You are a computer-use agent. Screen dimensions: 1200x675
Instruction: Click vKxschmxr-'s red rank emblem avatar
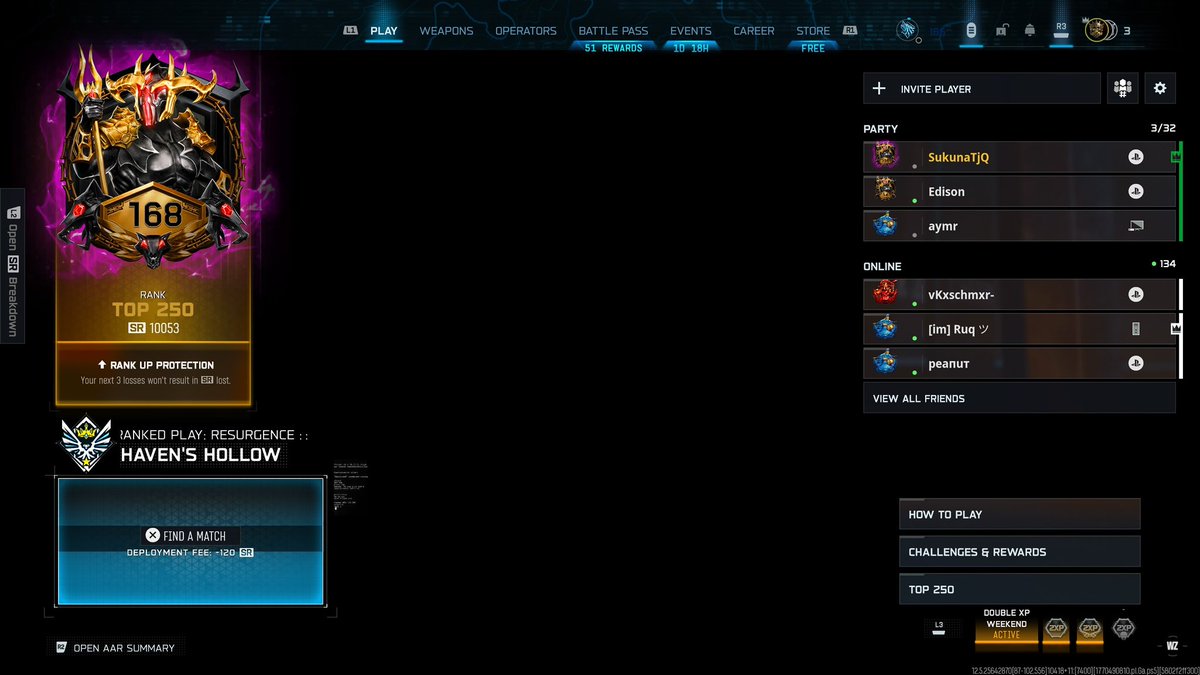point(885,293)
